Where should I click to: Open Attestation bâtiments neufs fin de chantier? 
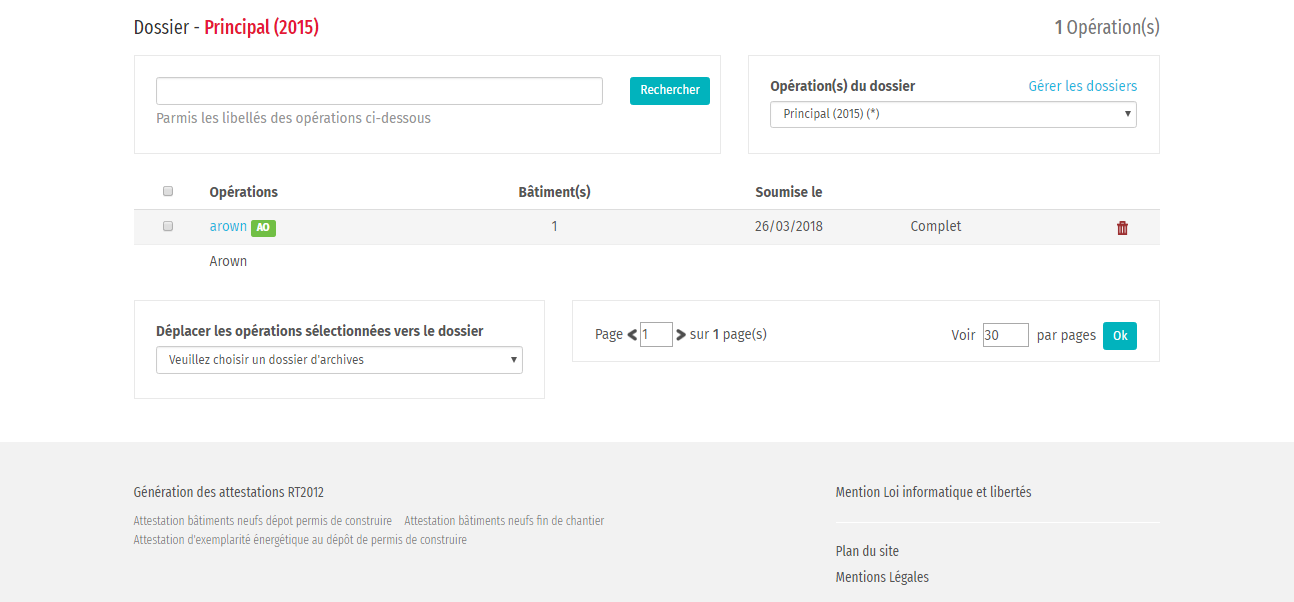pyautogui.click(x=504, y=521)
